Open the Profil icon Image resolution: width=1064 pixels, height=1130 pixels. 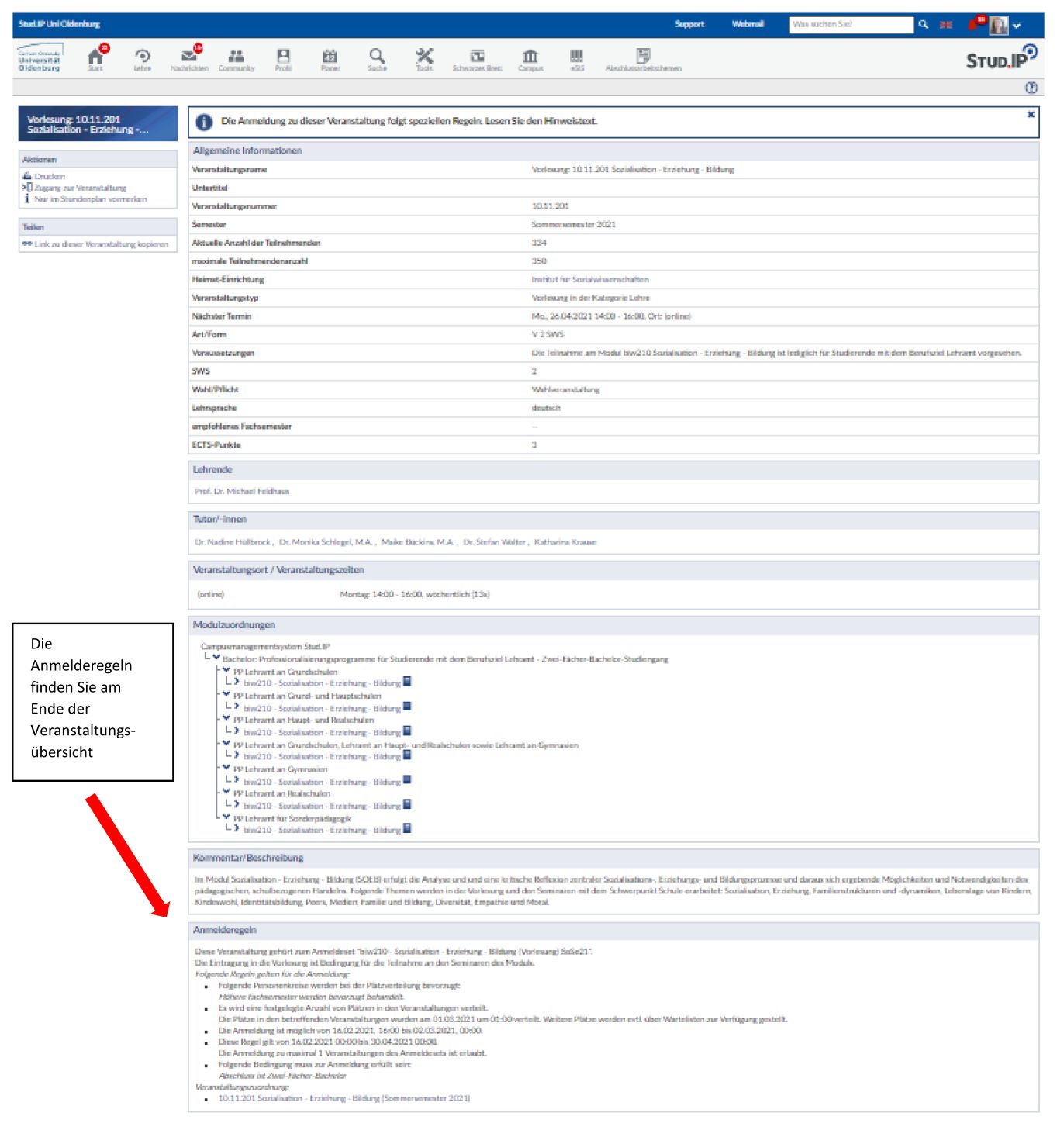tap(284, 57)
